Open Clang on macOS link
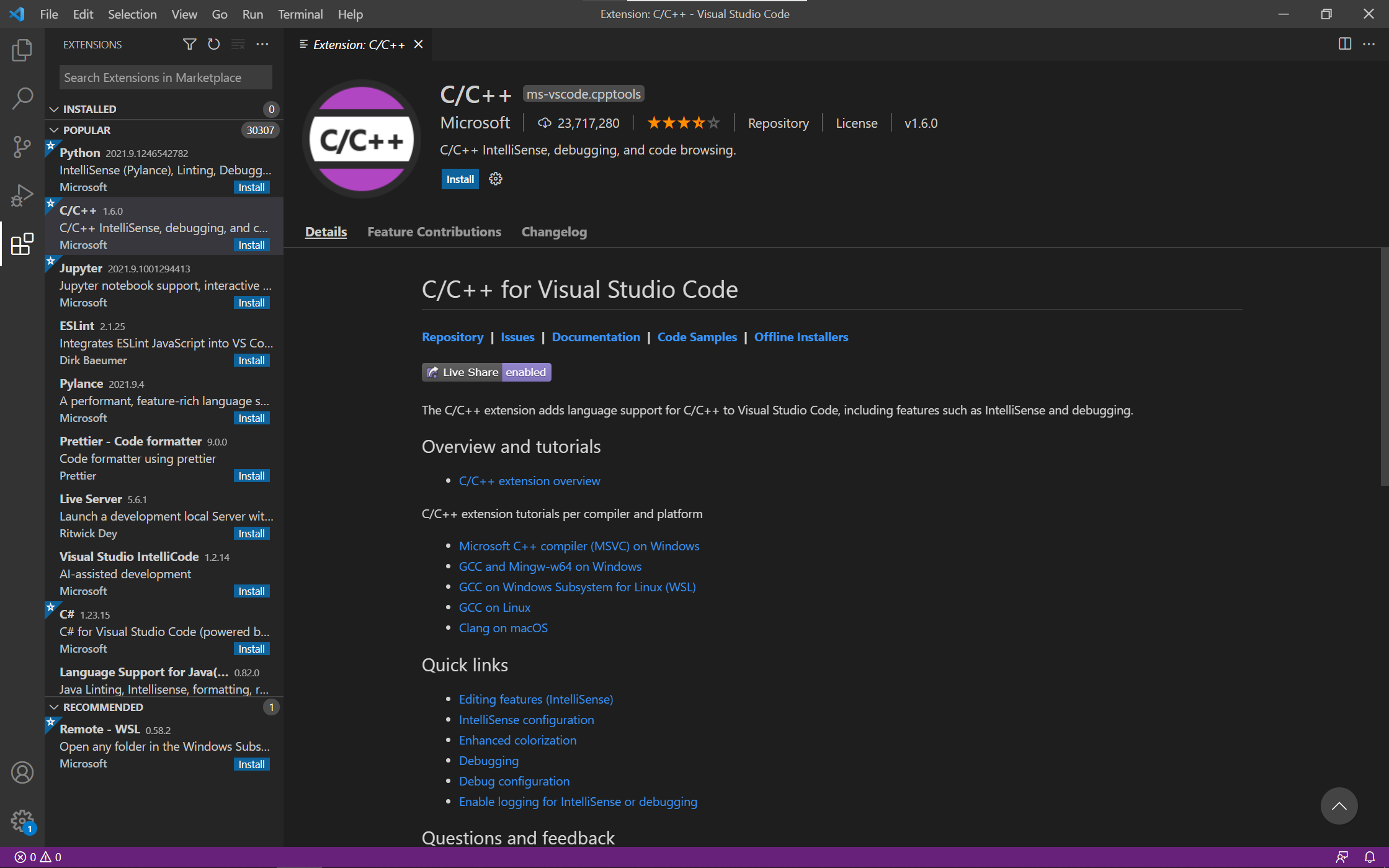 (x=503, y=628)
